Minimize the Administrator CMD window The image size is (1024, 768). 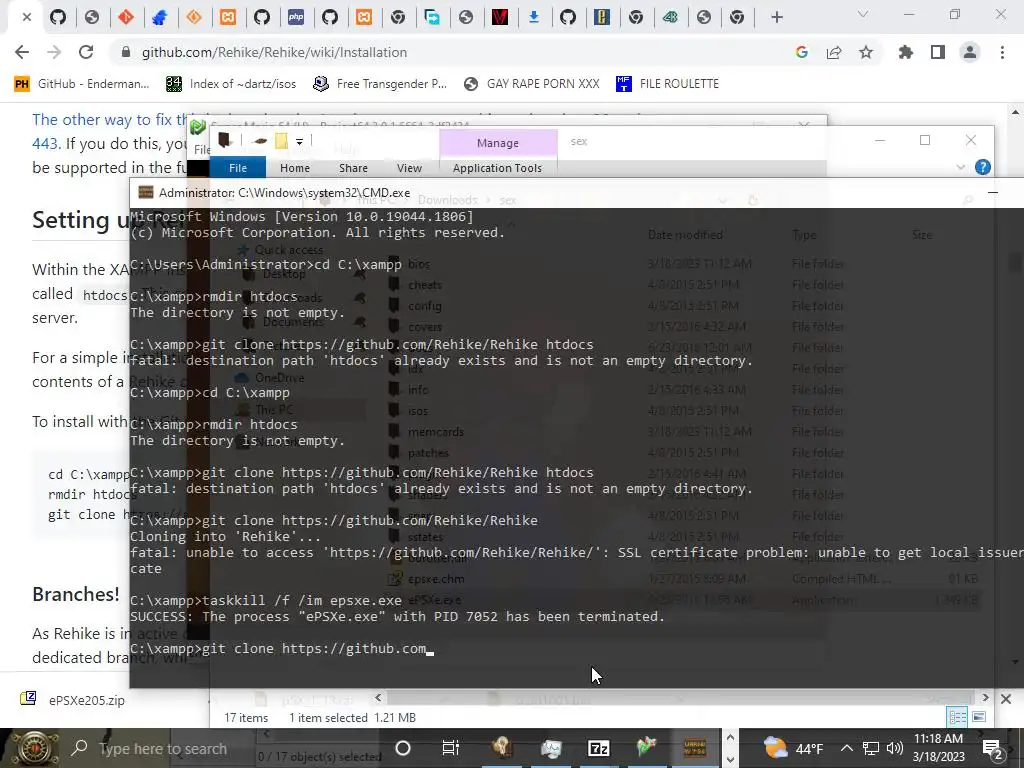tap(993, 193)
